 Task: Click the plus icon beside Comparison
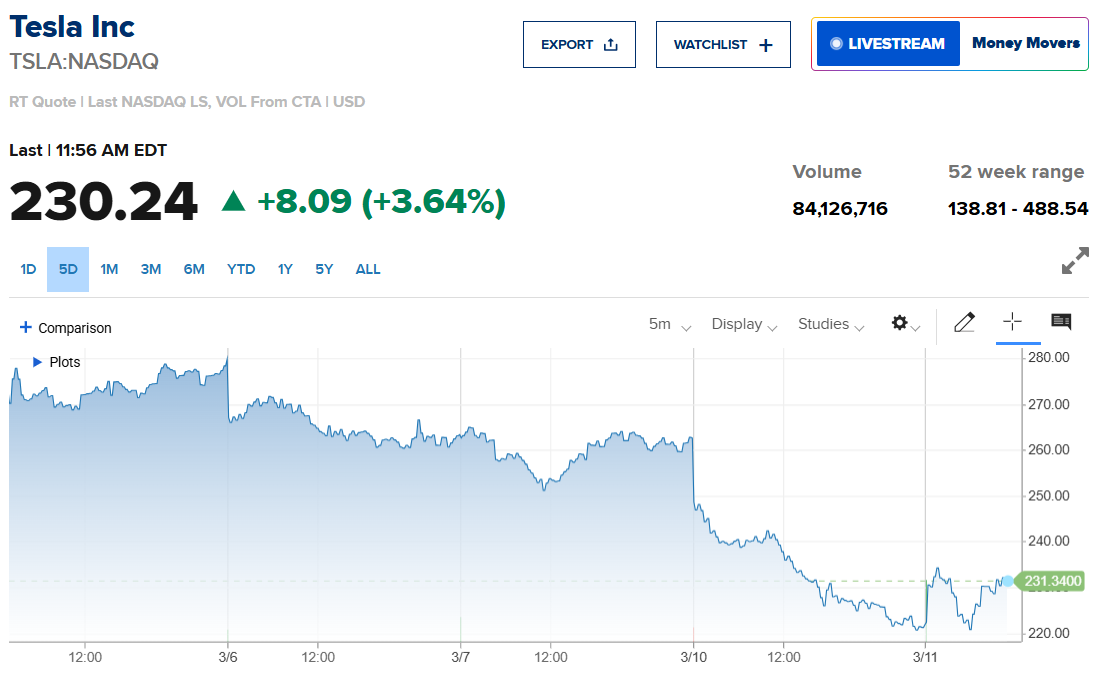(x=26, y=327)
